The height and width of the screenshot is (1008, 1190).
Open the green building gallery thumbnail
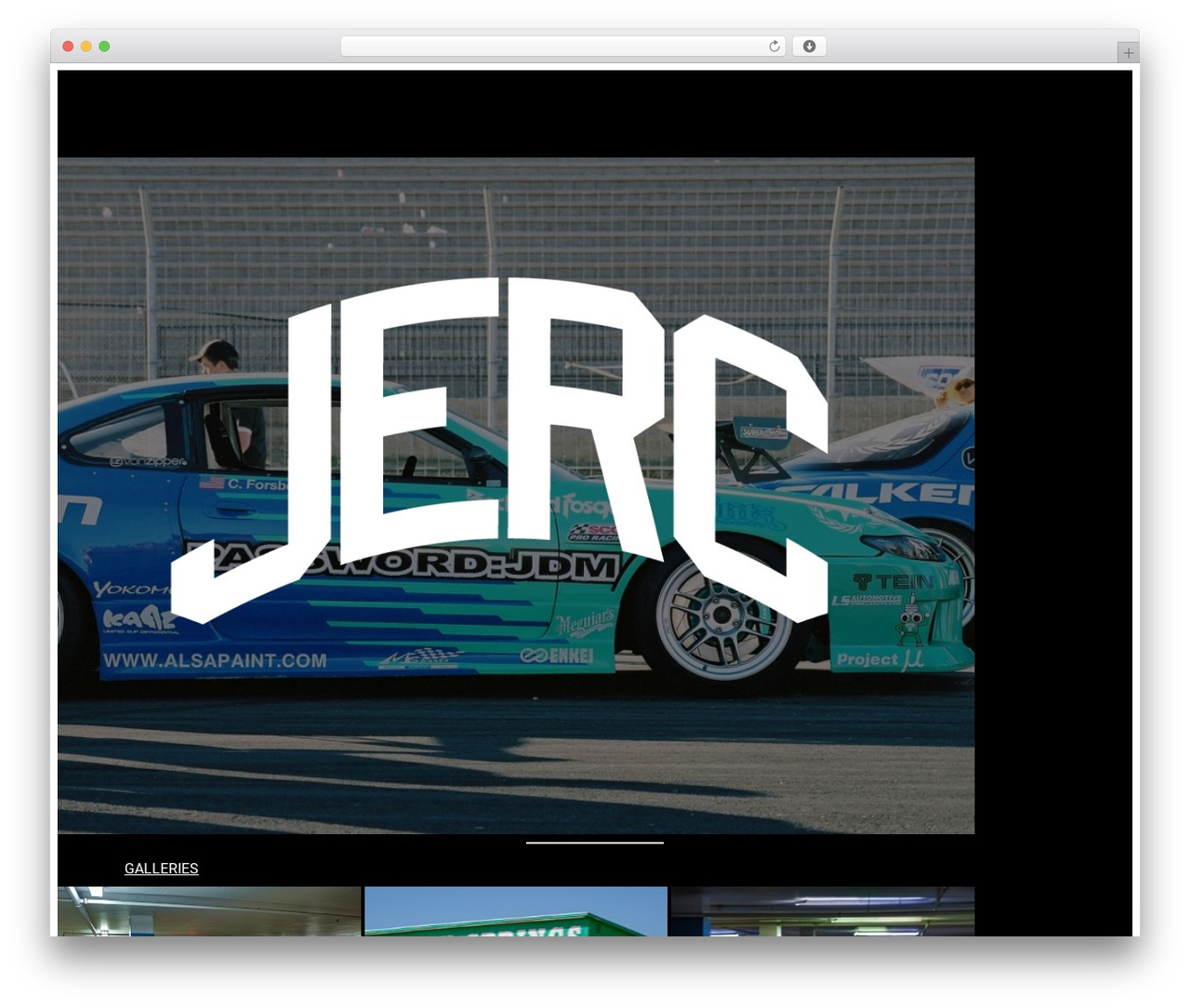pos(516,911)
